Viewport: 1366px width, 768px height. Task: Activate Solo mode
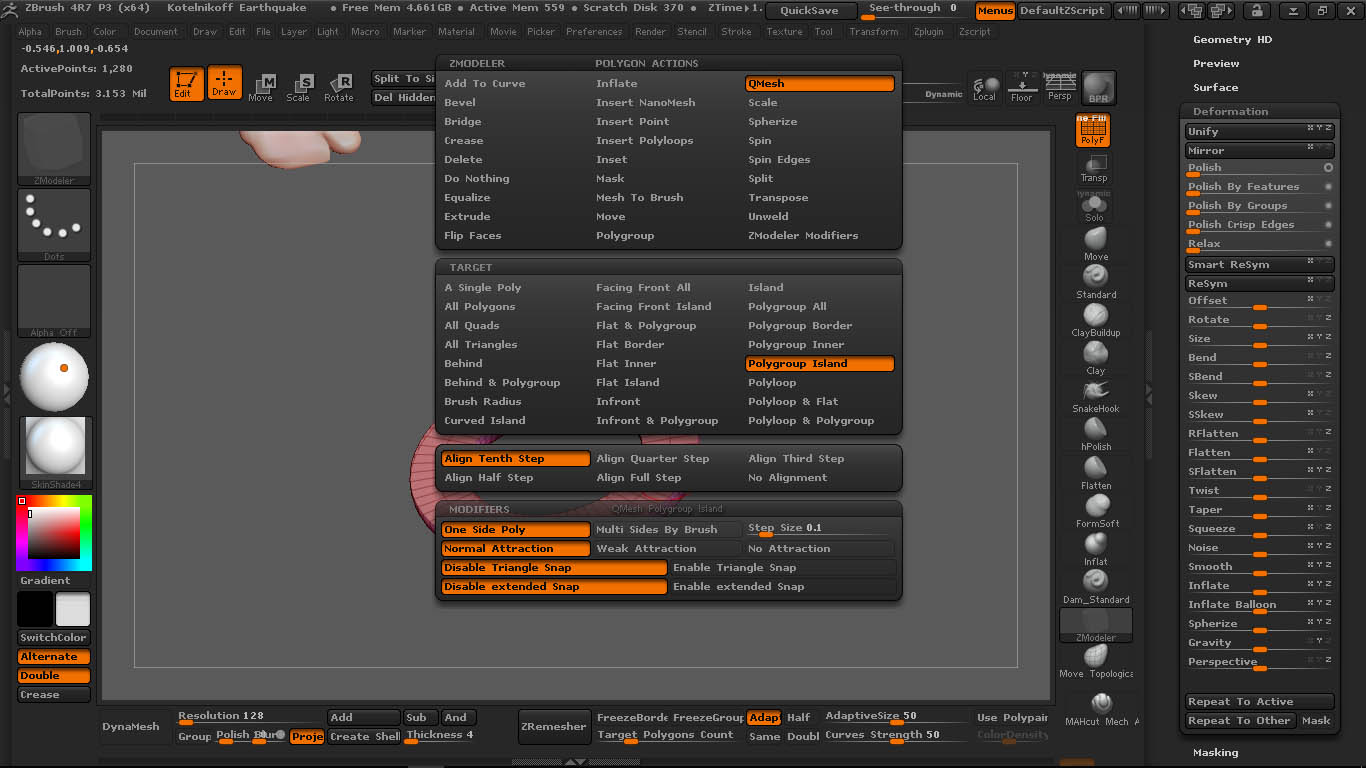1093,207
